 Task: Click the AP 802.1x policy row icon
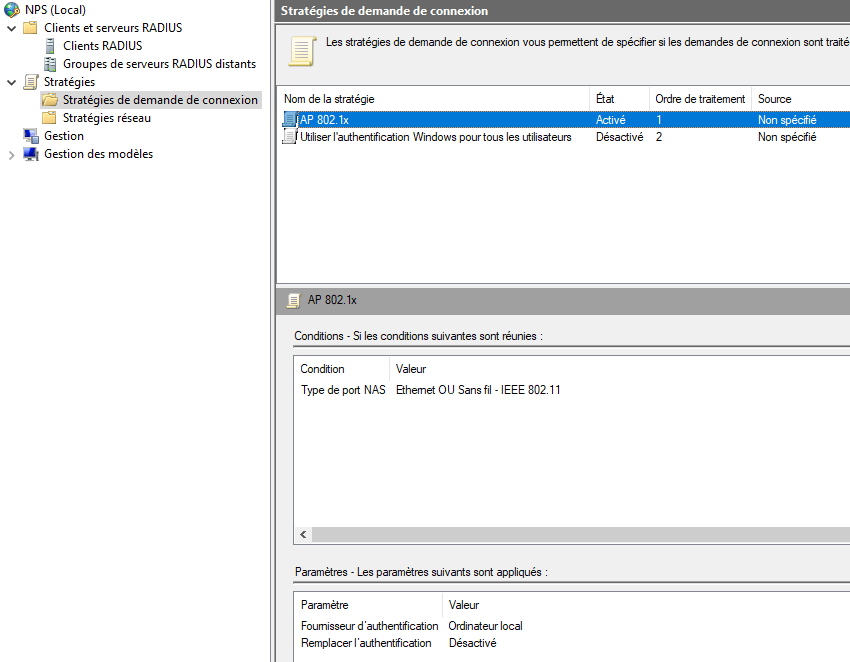290,119
